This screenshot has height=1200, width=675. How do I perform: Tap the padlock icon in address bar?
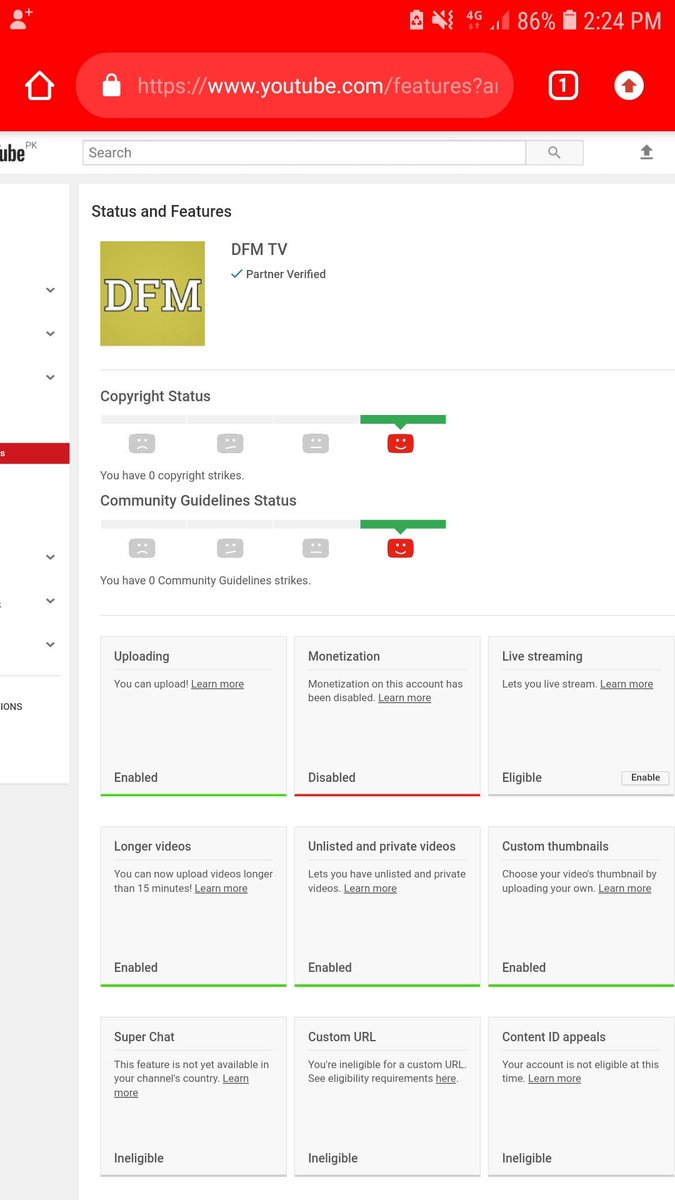click(x=112, y=87)
